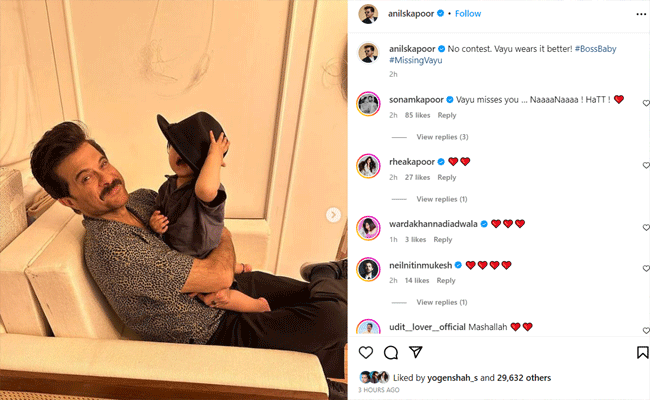Image resolution: width=650 pixels, height=400 pixels.
Task: Expand View replies (1) under neilnitinmukesh
Action: pos(442,302)
